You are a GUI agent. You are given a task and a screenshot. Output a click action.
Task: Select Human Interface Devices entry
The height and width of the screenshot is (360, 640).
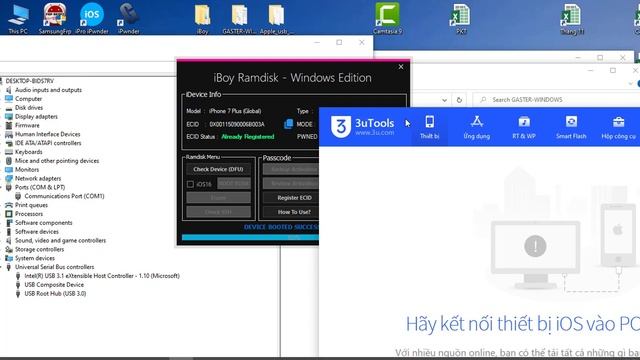coord(48,134)
